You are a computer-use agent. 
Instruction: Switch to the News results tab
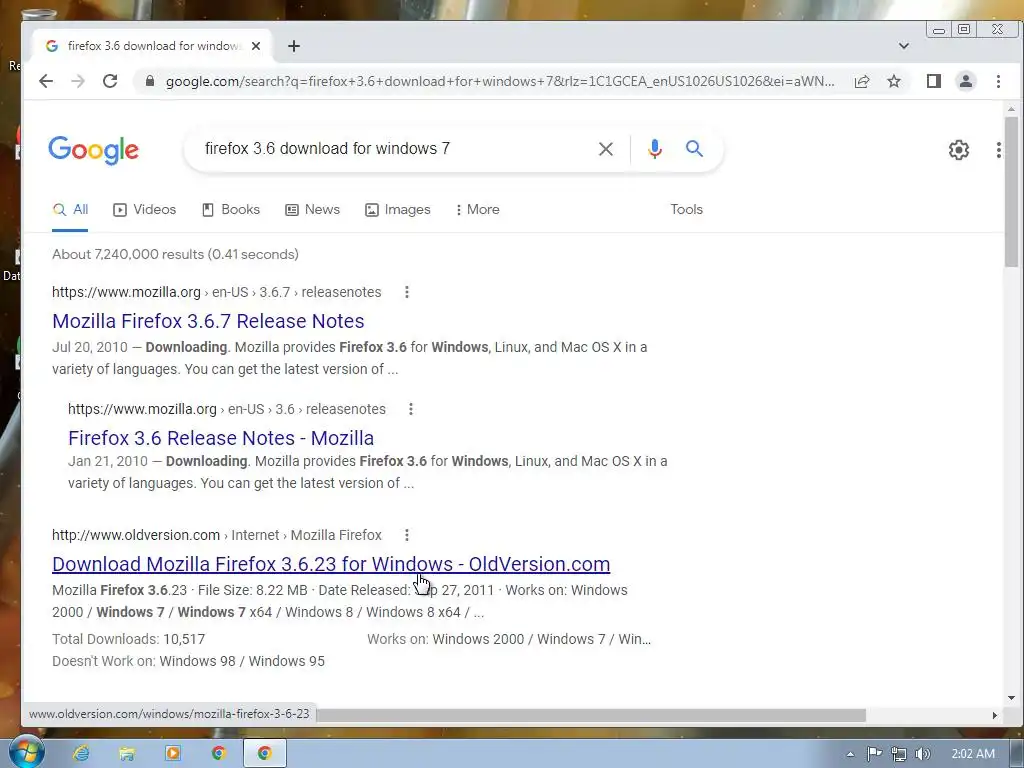tap(312, 210)
